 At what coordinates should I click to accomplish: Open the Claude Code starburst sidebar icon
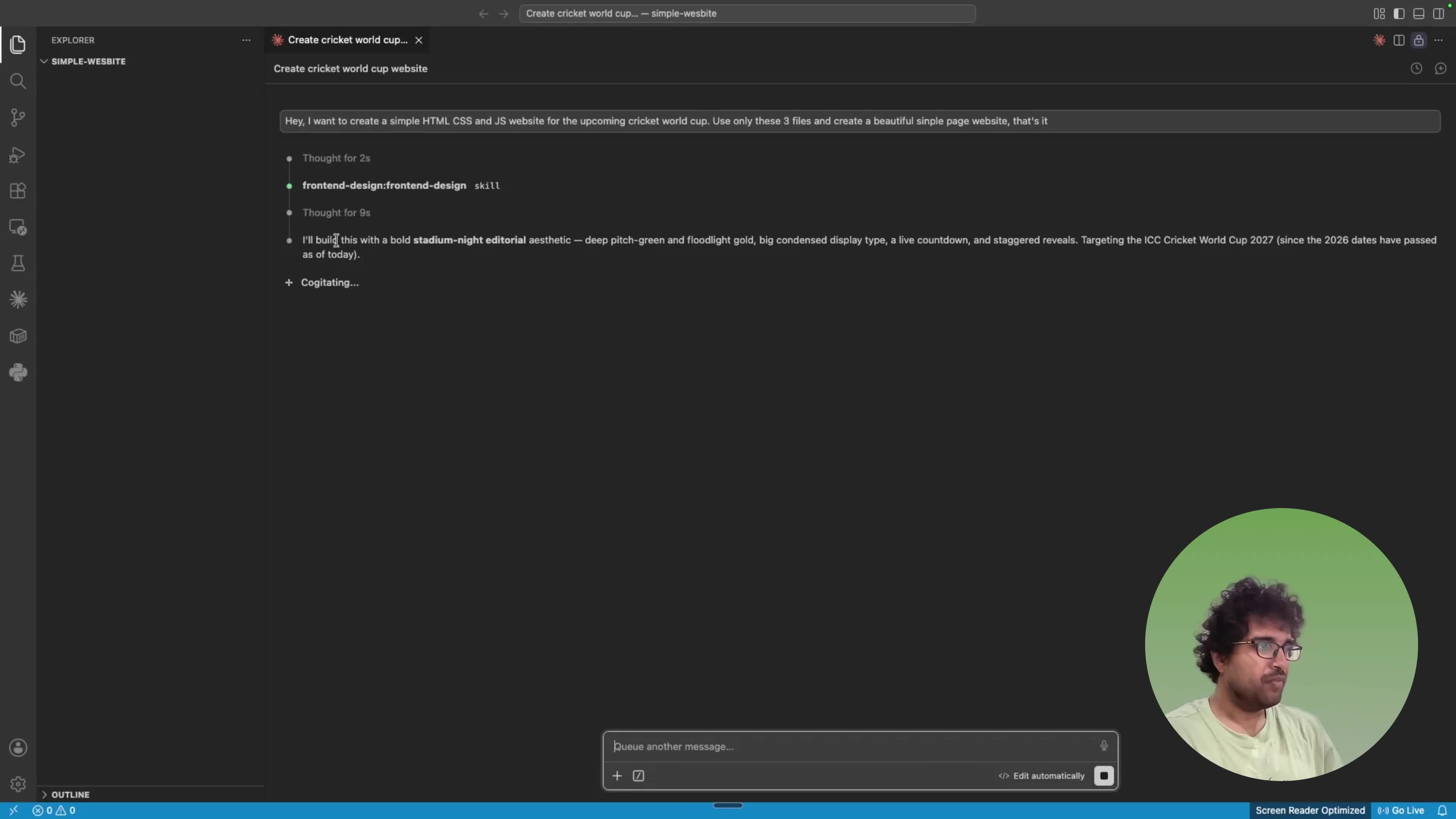tap(17, 300)
